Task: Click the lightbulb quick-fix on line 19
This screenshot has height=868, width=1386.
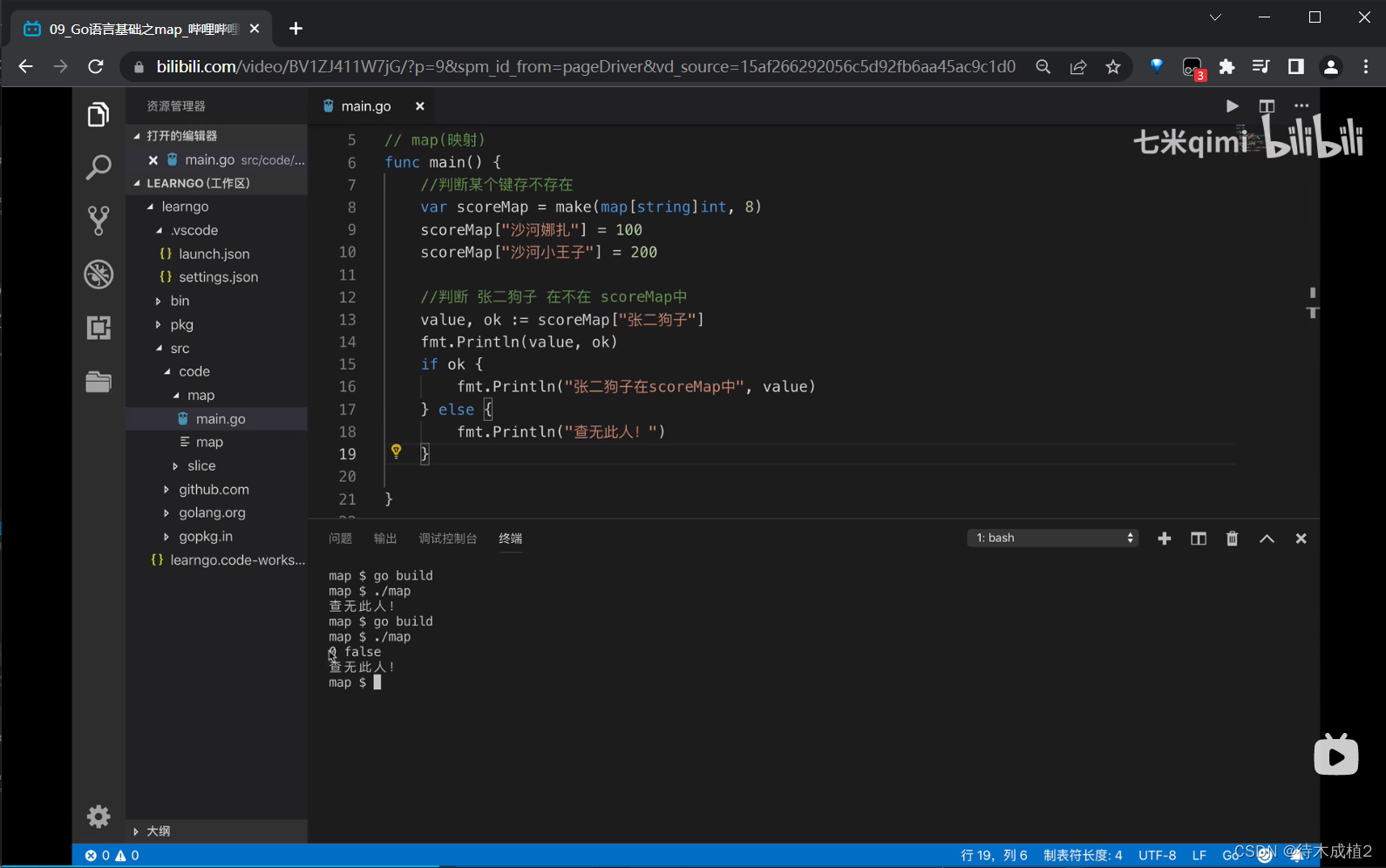Action: point(396,451)
